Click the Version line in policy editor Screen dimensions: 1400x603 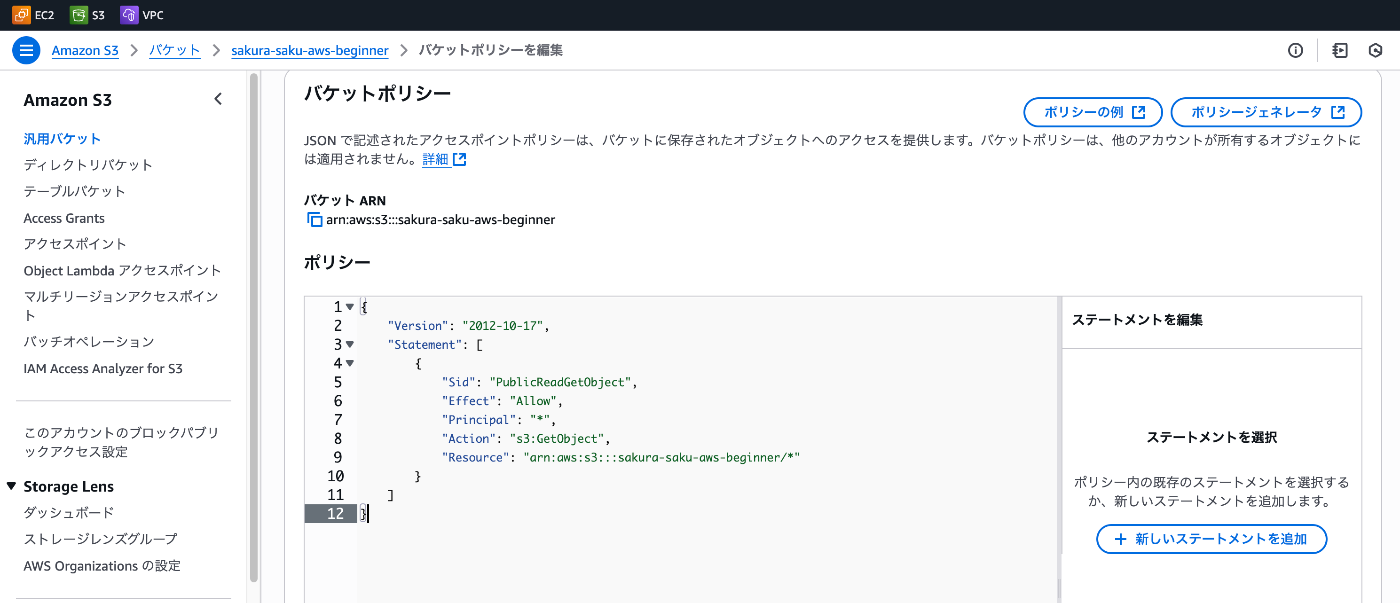pyautogui.click(x=469, y=326)
